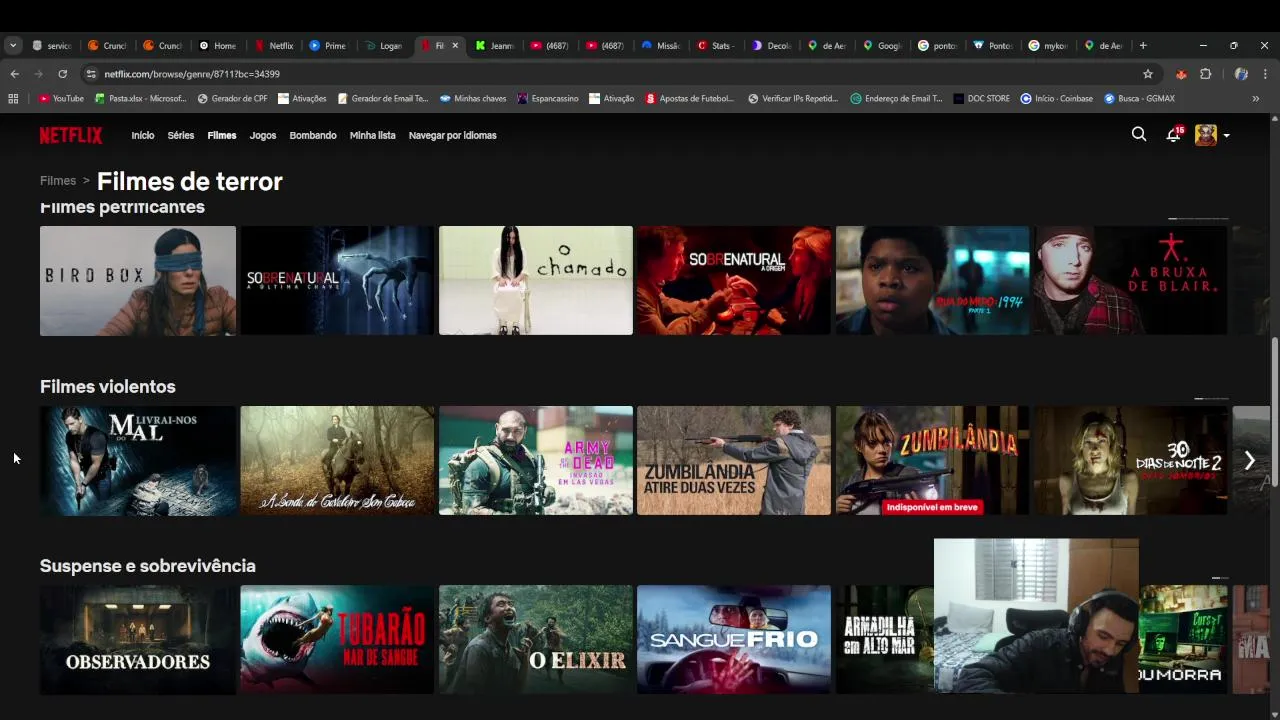Click the netflix.com address bar URL
Image resolution: width=1280 pixels, height=720 pixels.
pyautogui.click(x=192, y=74)
